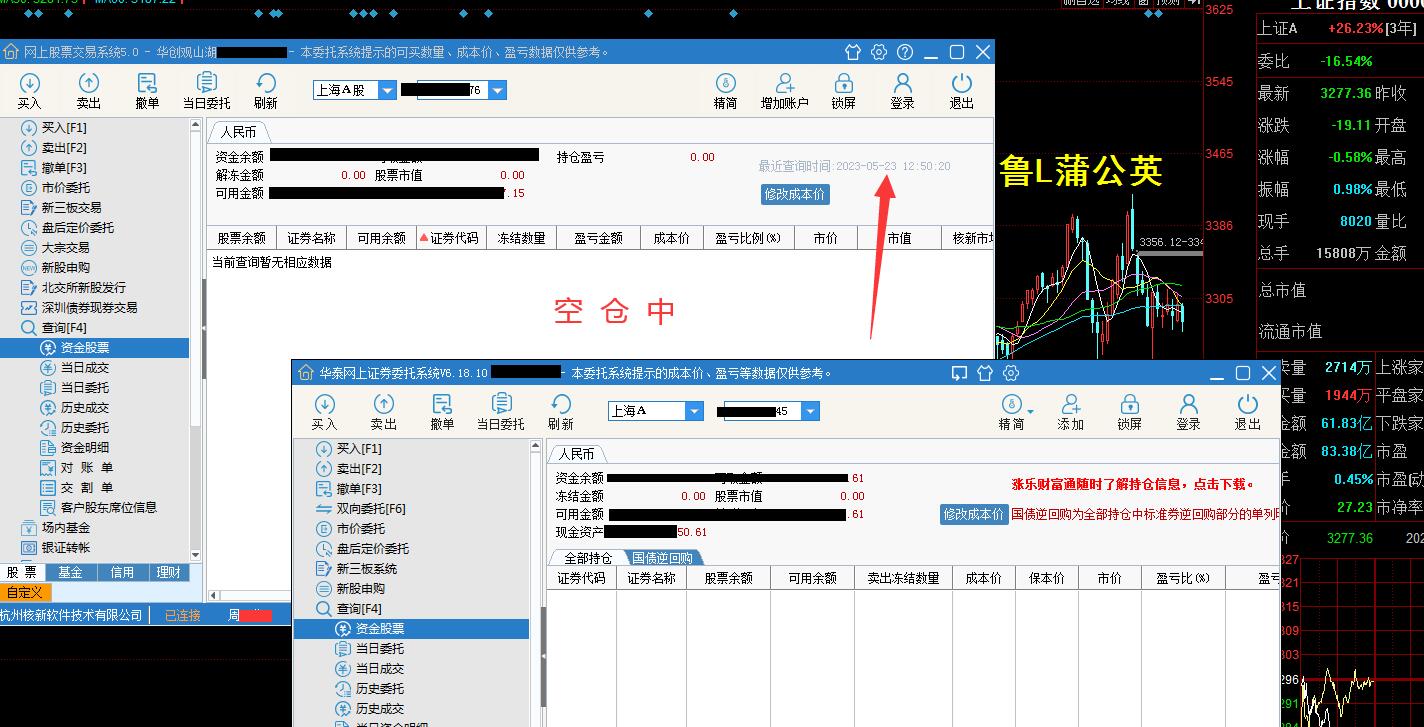Click 增加账户 icon in 华创 window
This screenshot has width=1424, height=727.
tap(785, 91)
